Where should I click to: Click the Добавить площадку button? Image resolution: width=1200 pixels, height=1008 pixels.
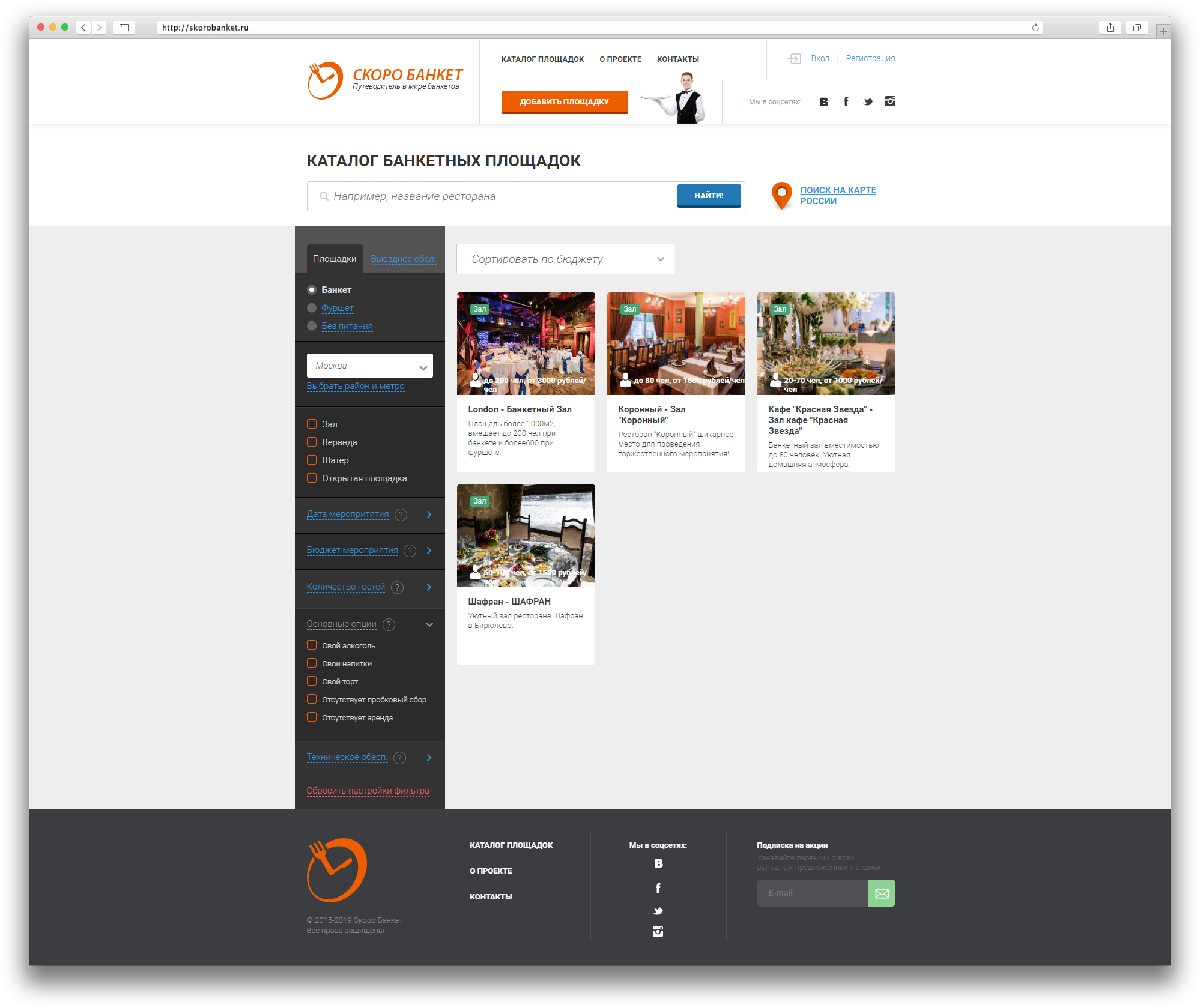point(565,102)
